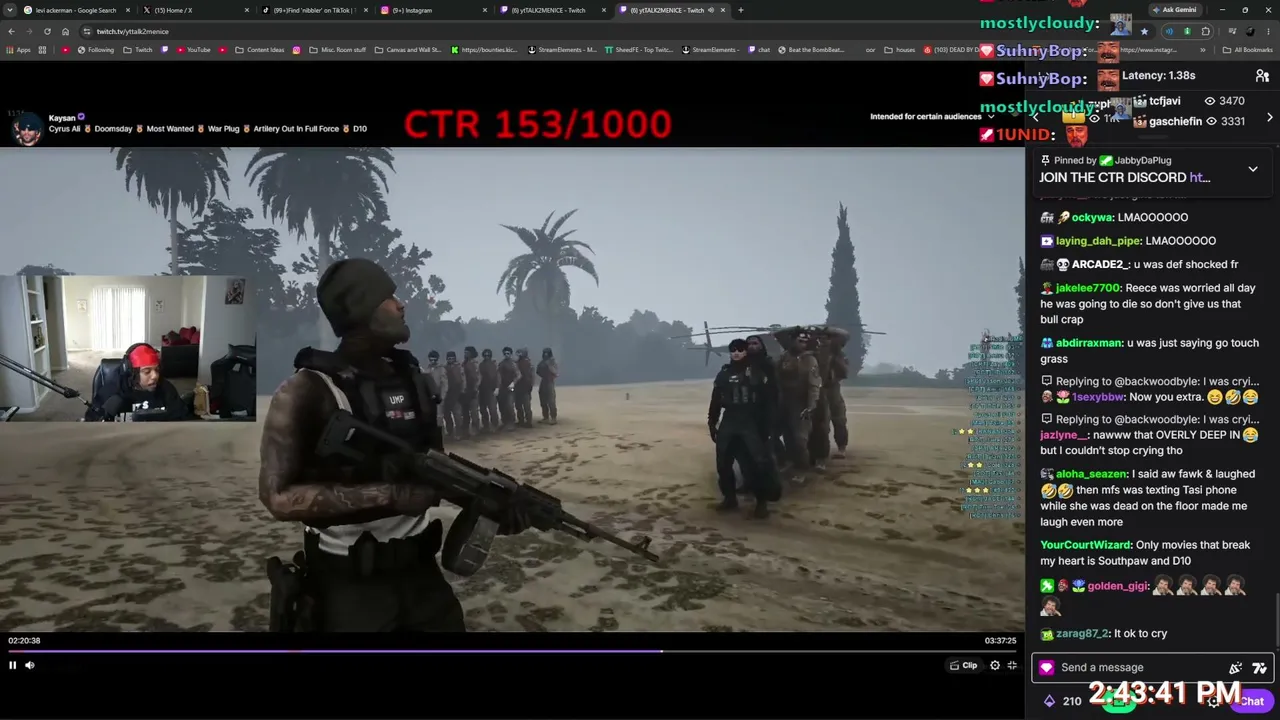Click username aloha_seazen in chat
The width and height of the screenshot is (1280, 720).
click(x=1093, y=474)
